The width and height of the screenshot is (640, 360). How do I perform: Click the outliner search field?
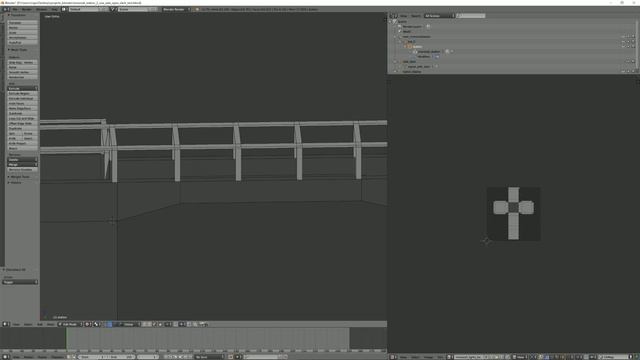tap(471, 16)
